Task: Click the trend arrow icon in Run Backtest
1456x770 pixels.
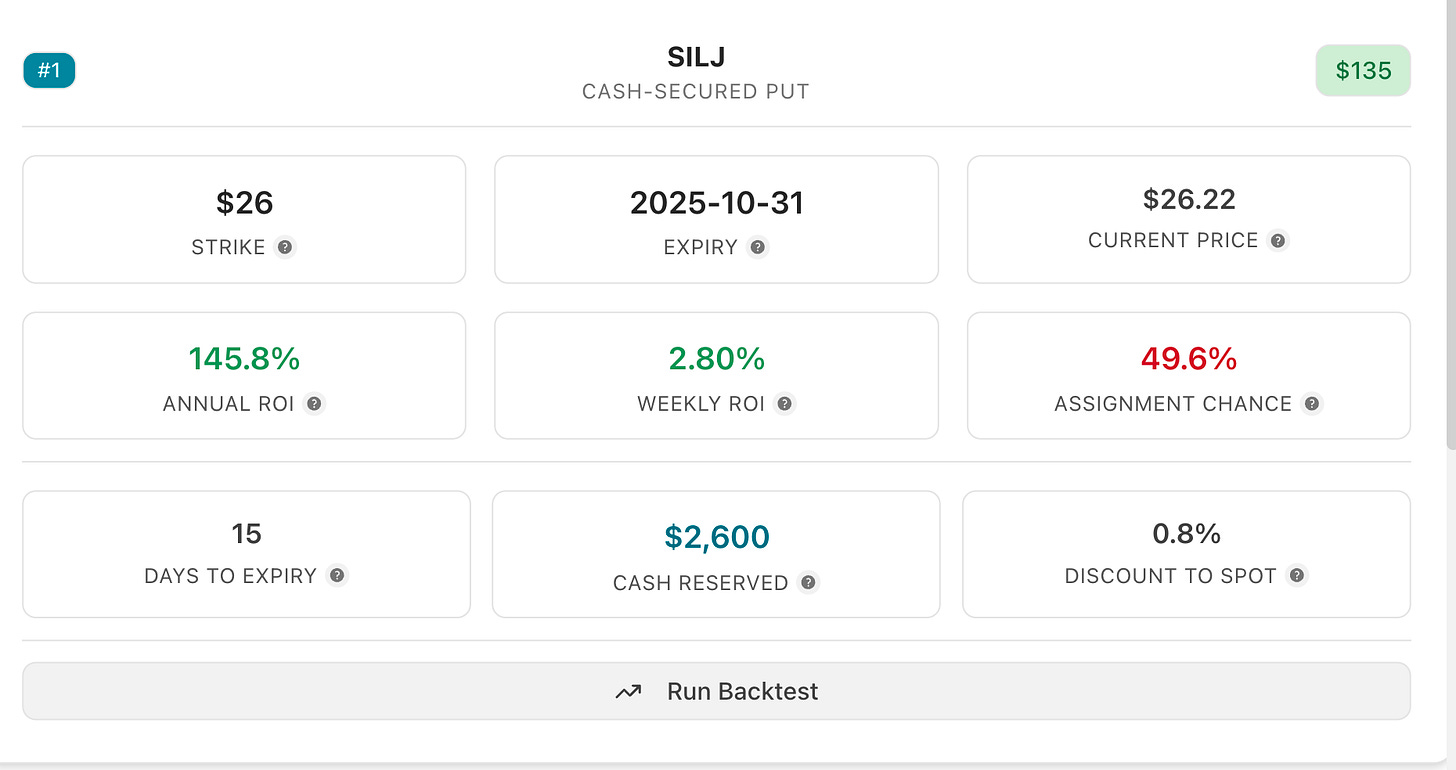Action: 628,691
